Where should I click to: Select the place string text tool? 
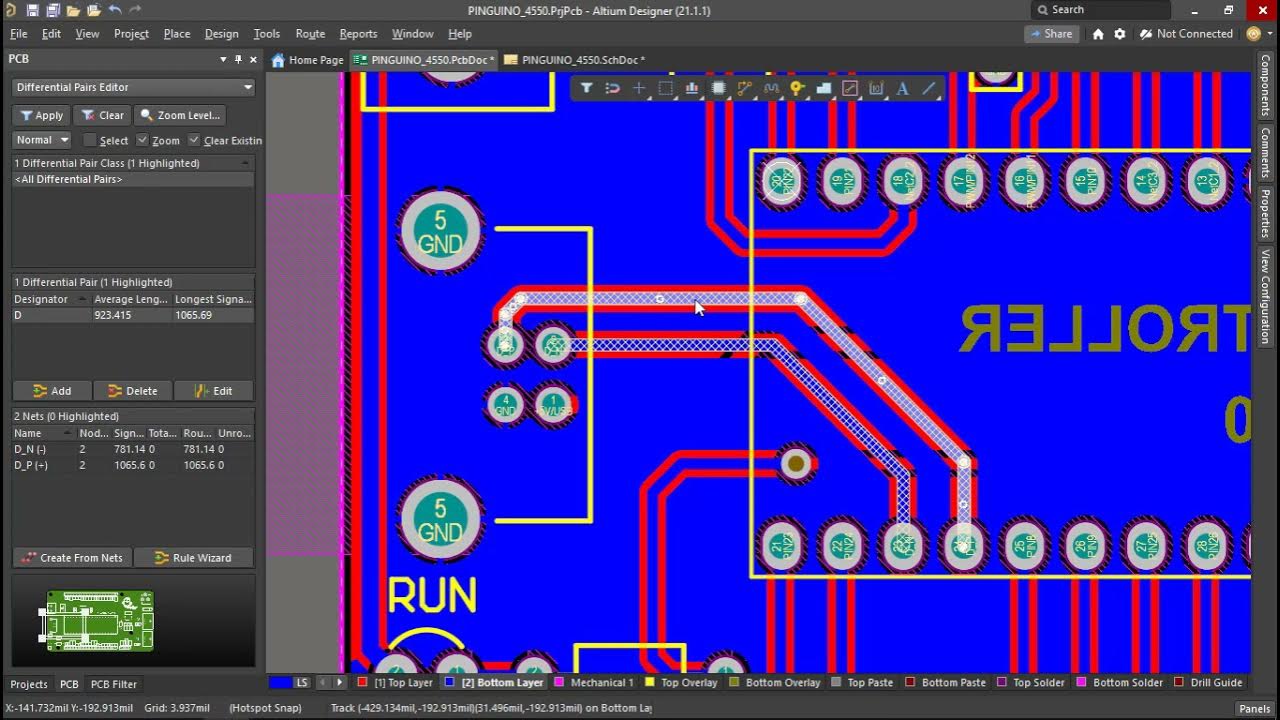click(x=902, y=88)
